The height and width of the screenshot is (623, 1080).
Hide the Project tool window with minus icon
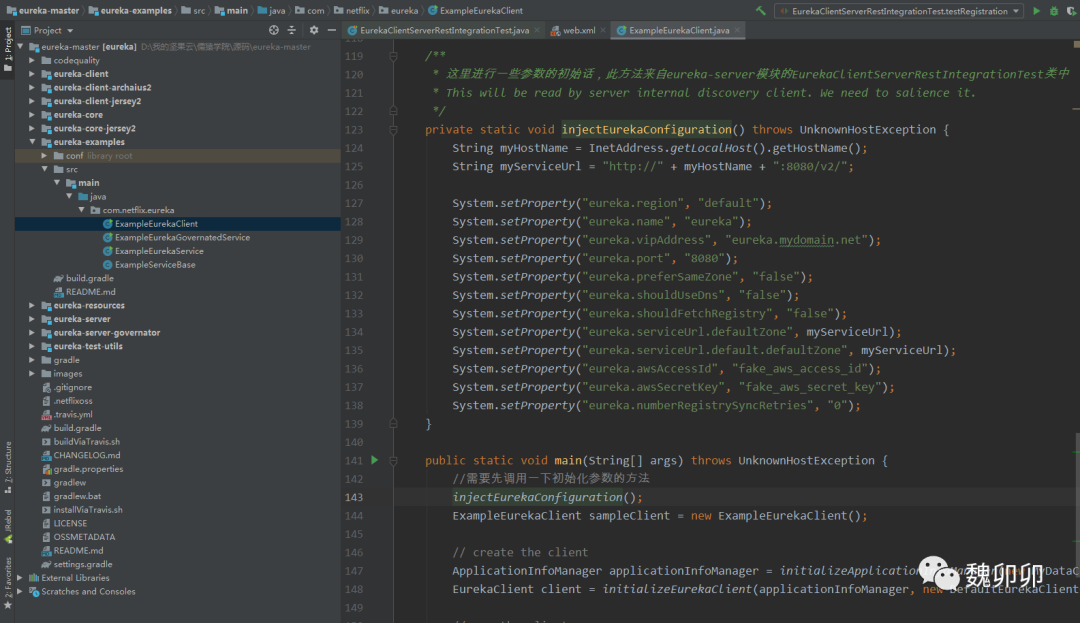click(330, 30)
